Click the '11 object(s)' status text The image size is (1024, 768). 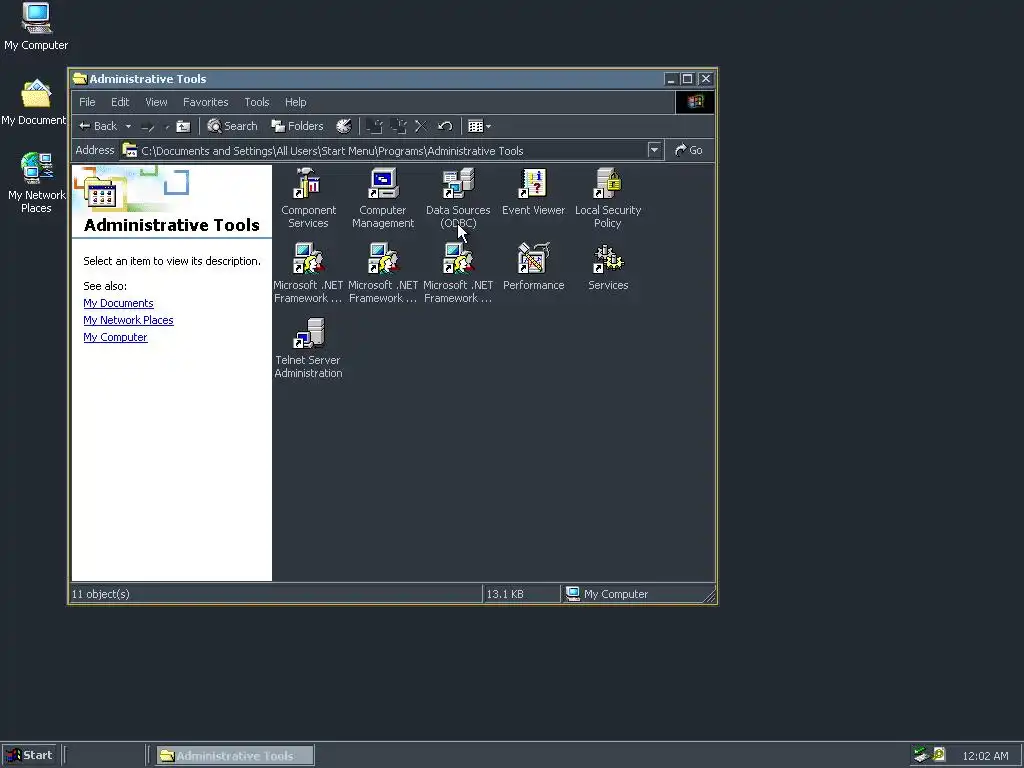[x=101, y=594]
